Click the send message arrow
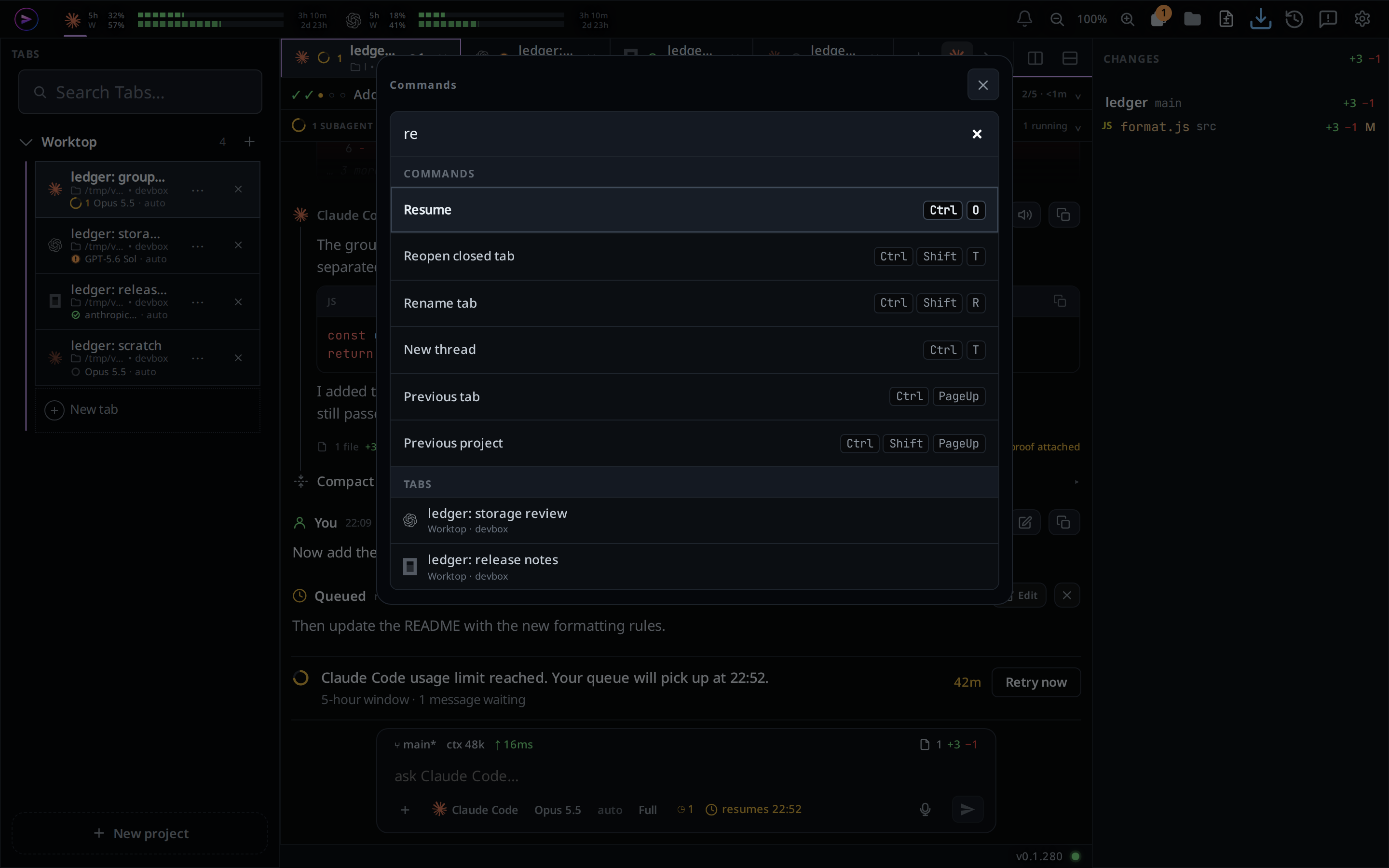 coord(967,810)
